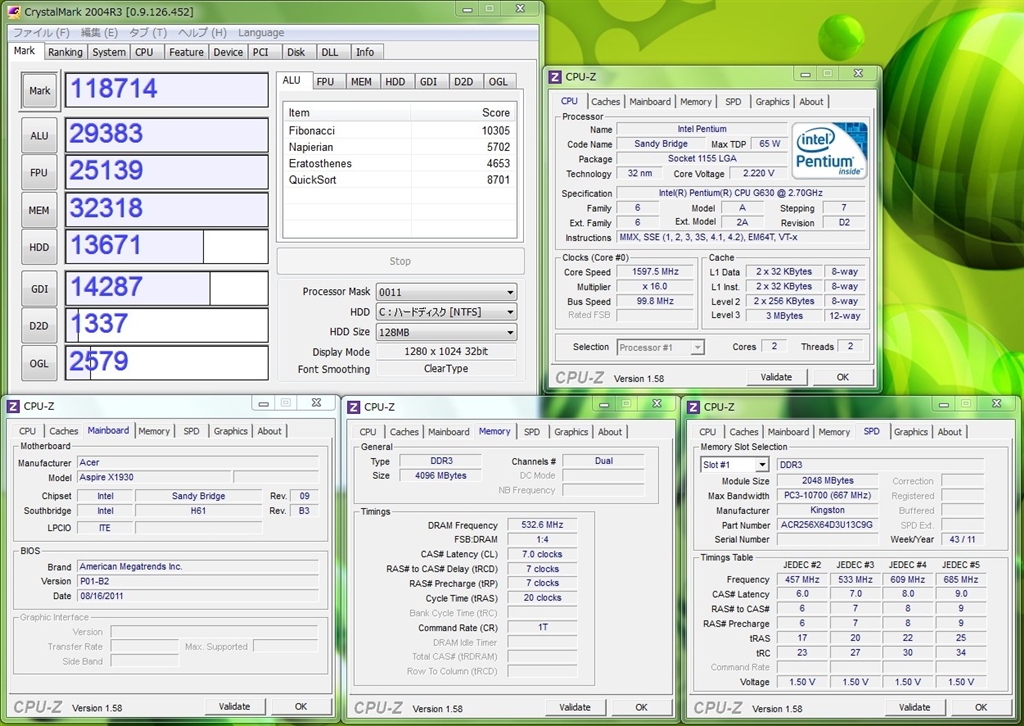Viewport: 1024px width, 726px height.
Task: Start the HDD benchmark button
Action: click(39, 247)
